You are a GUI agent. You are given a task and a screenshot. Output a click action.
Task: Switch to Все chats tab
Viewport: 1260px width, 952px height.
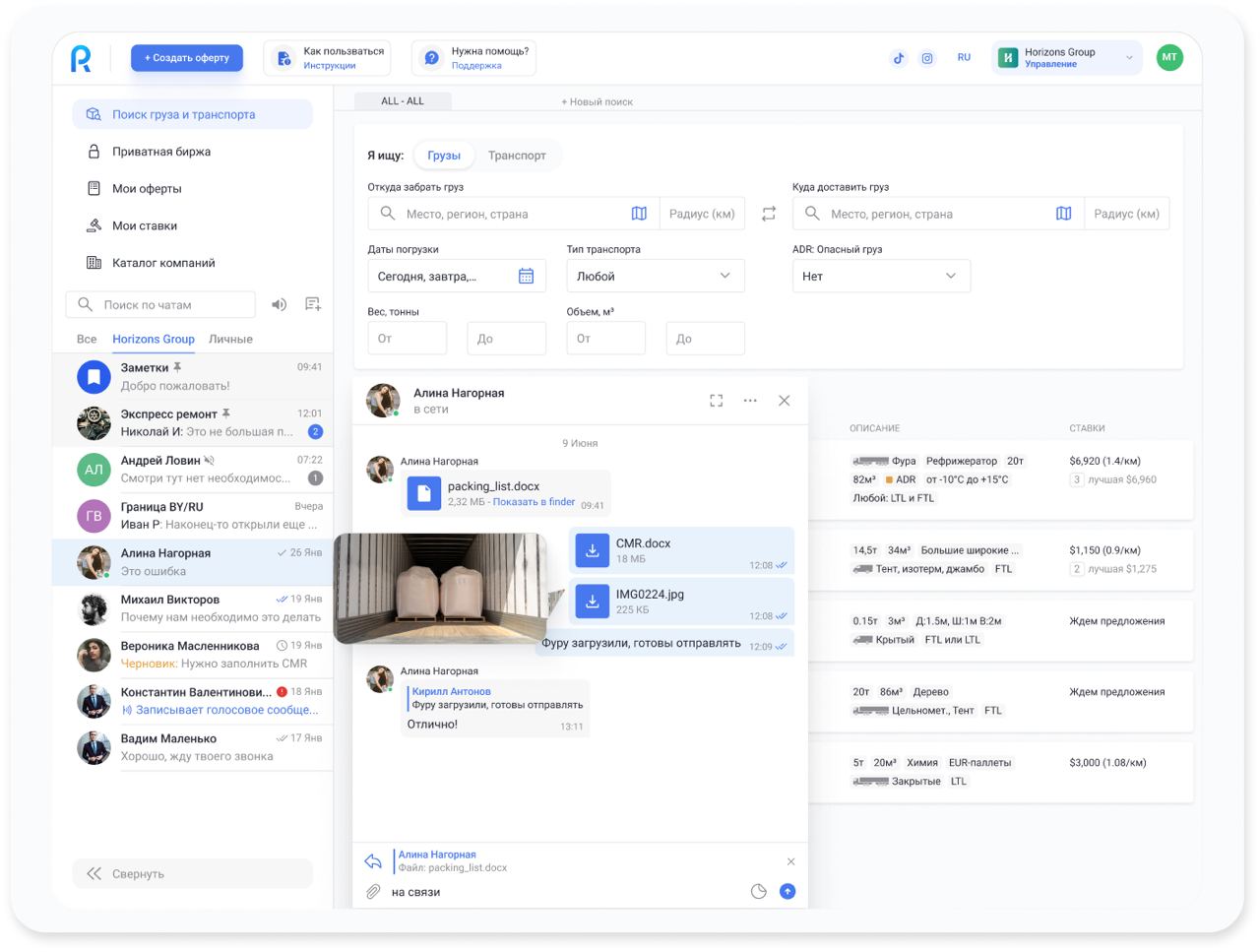click(x=87, y=339)
